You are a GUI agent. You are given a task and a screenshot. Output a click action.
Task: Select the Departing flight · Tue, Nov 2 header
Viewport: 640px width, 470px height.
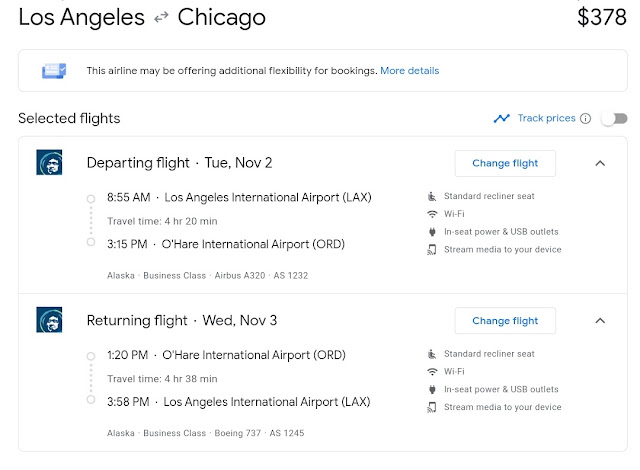(x=179, y=163)
